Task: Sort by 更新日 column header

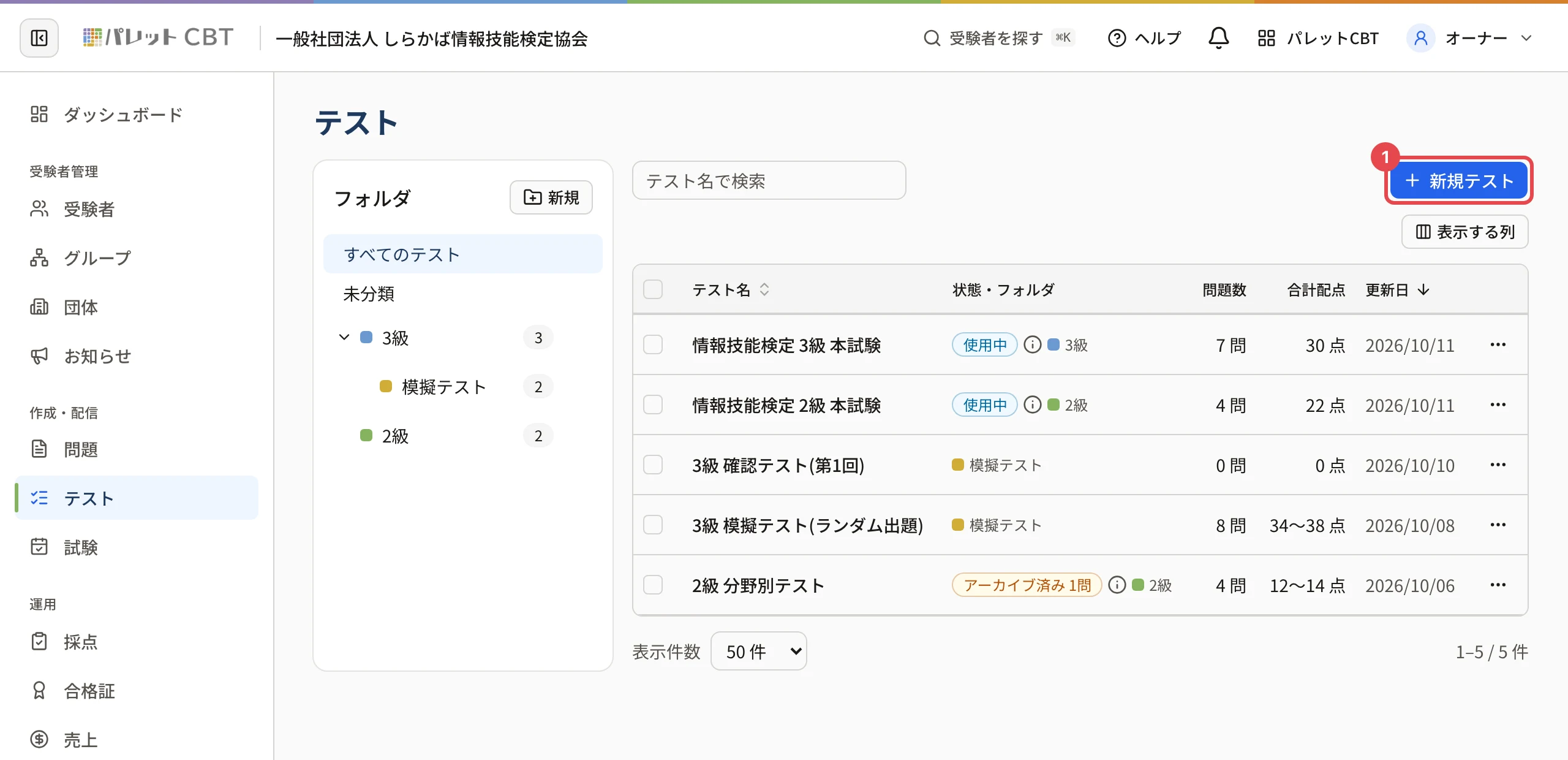Action: [x=1397, y=290]
